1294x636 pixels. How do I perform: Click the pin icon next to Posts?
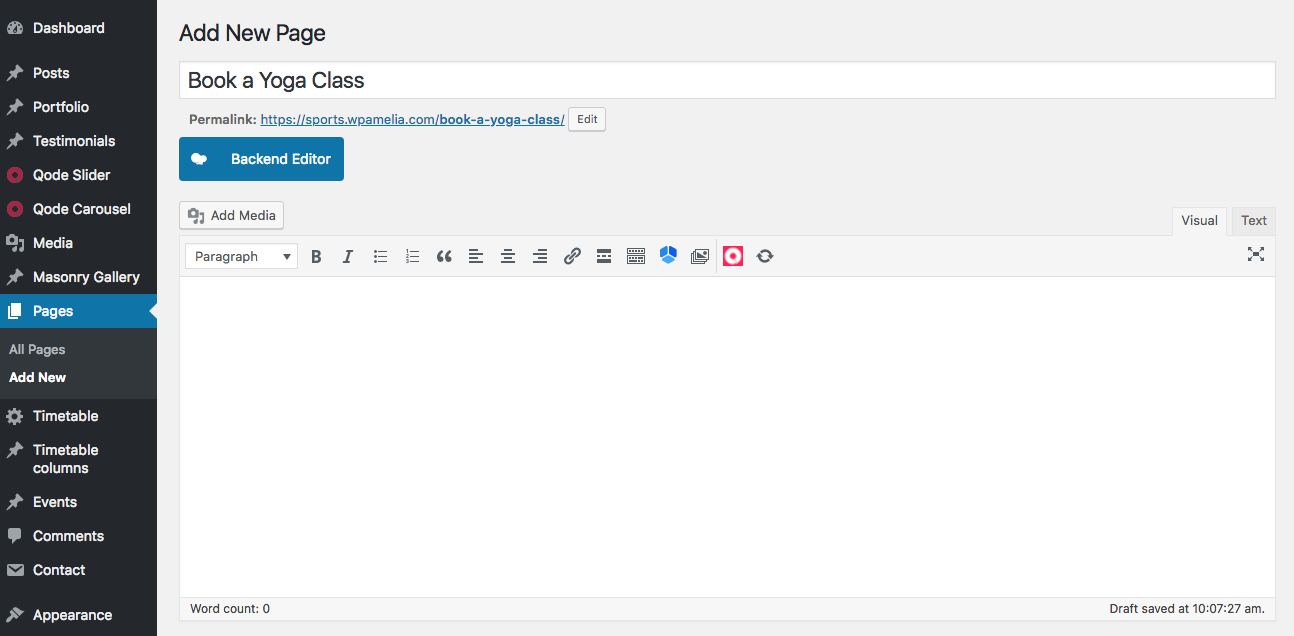click(x=15, y=73)
